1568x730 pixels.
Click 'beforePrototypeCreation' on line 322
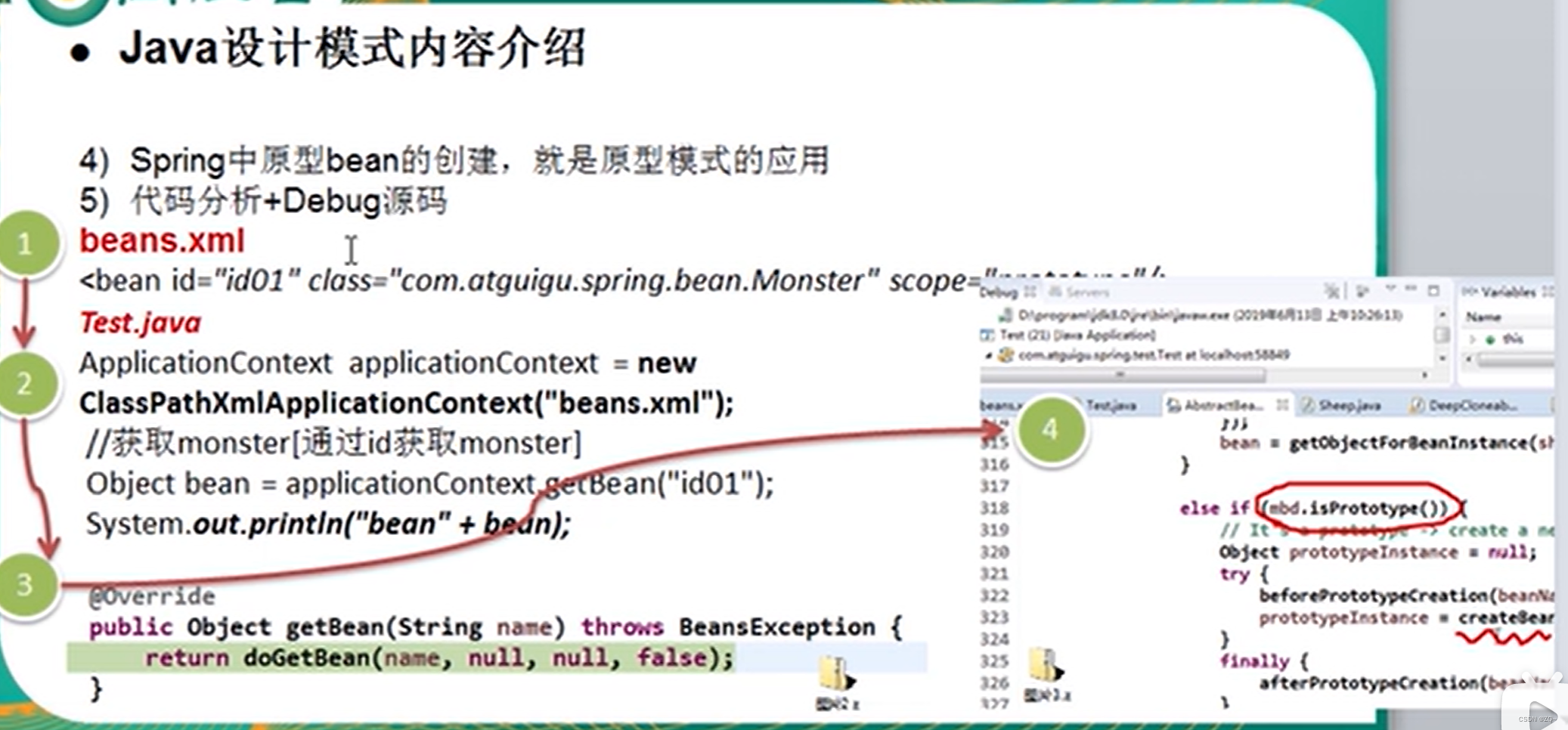pyautogui.click(x=1374, y=595)
